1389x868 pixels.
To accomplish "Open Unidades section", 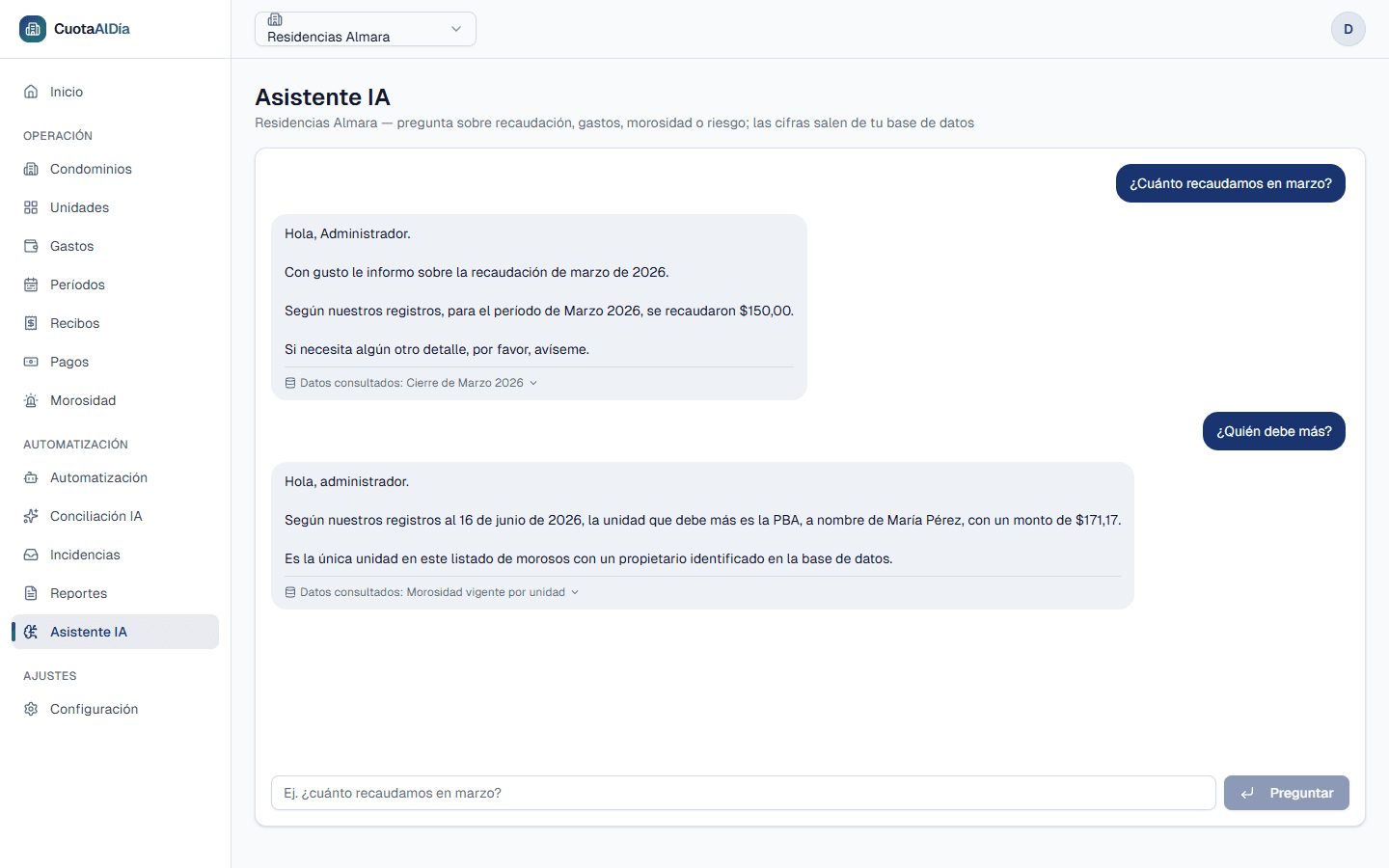I will pyautogui.click(x=116, y=207).
